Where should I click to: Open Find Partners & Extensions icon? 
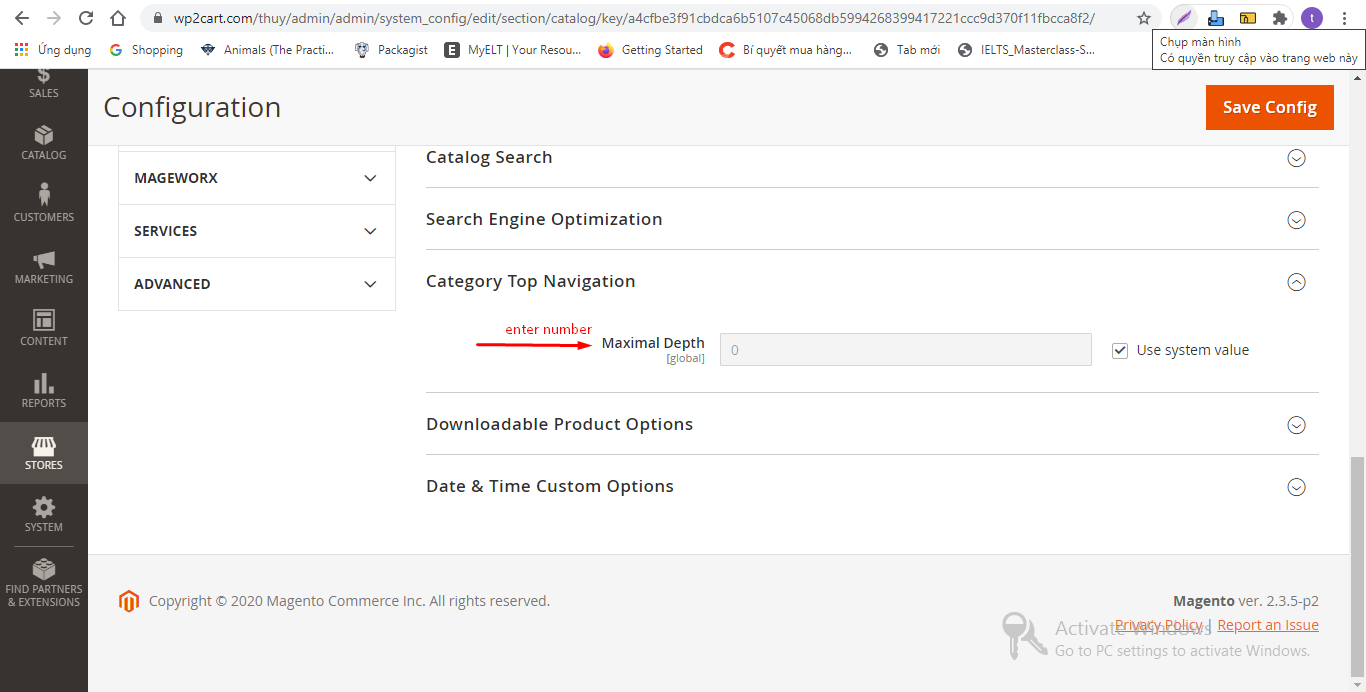tap(43, 570)
